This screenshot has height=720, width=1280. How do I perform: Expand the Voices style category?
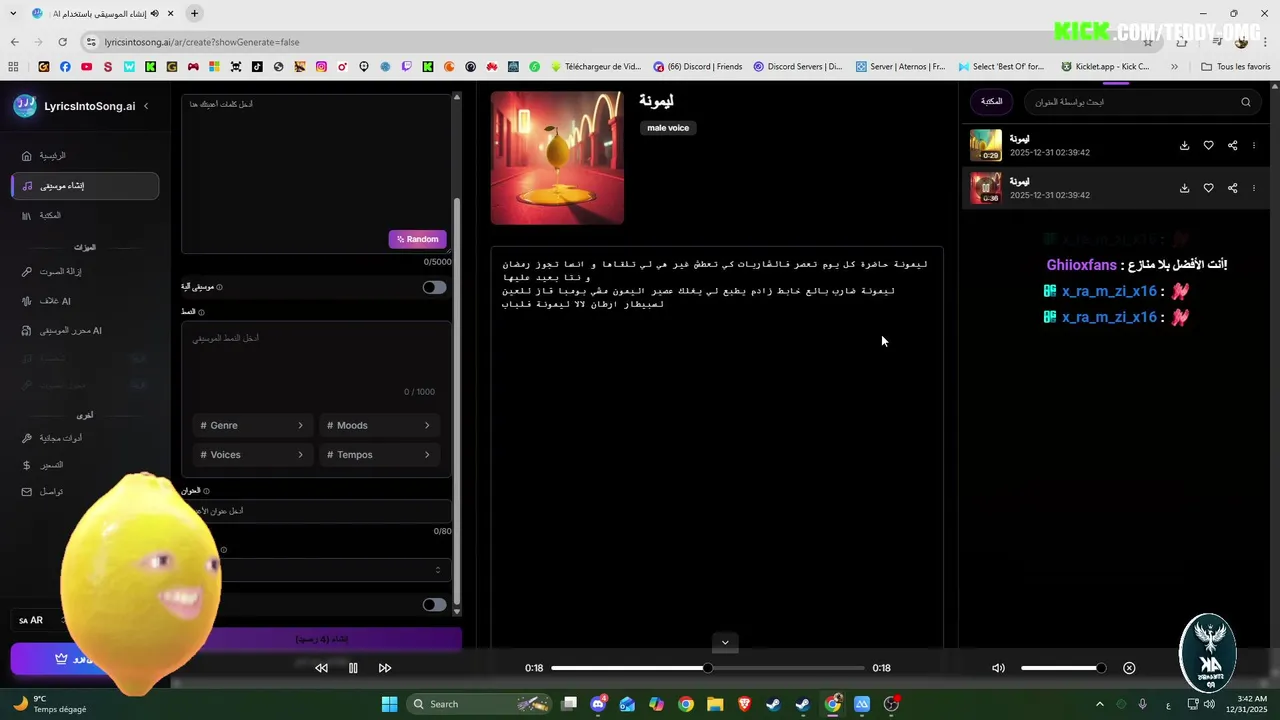(252, 454)
